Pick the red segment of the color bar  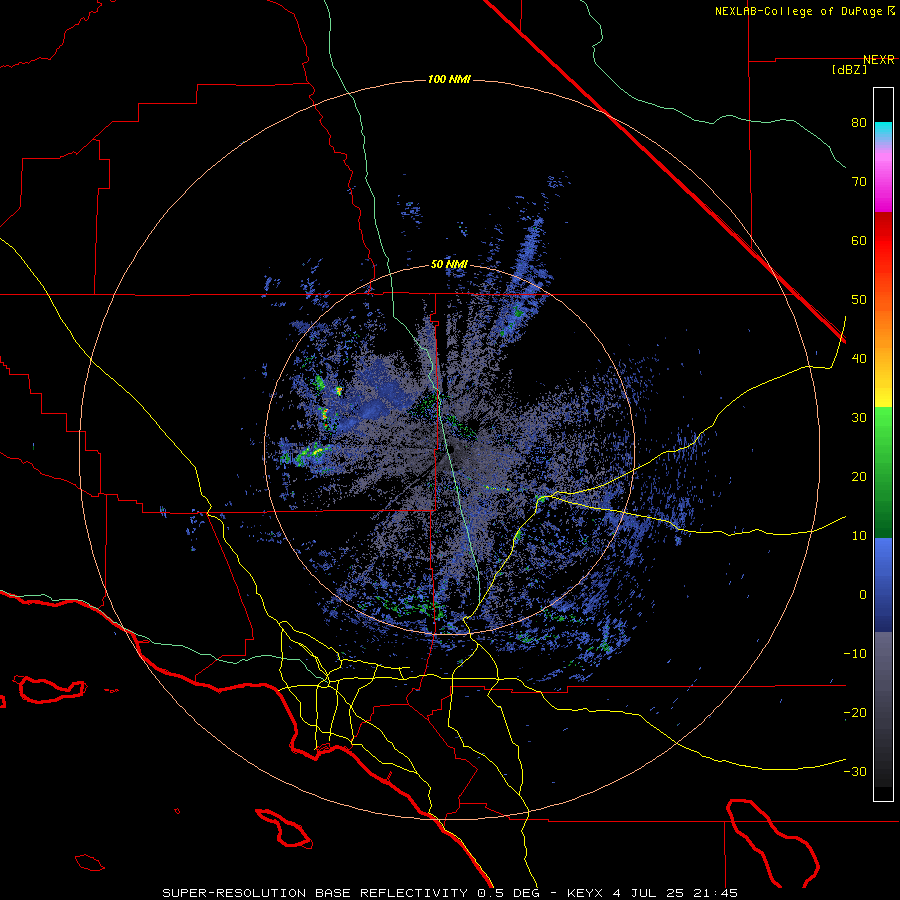pyautogui.click(x=883, y=241)
